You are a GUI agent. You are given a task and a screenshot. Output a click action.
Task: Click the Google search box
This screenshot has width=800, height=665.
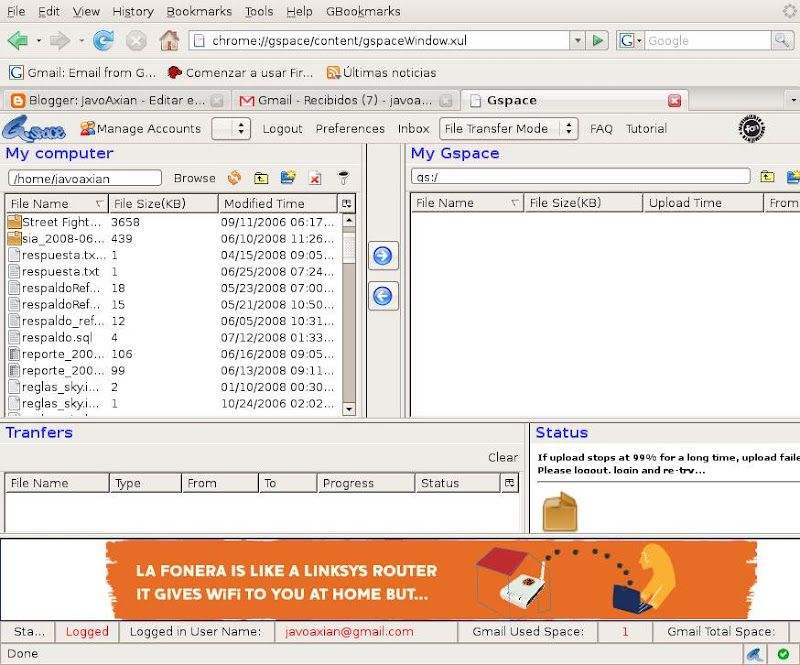click(x=708, y=40)
